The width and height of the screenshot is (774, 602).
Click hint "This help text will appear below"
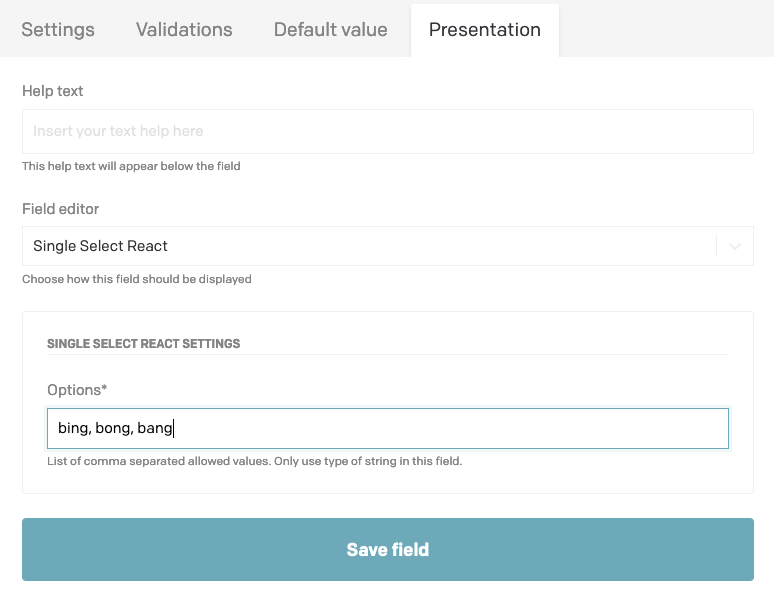(x=131, y=166)
